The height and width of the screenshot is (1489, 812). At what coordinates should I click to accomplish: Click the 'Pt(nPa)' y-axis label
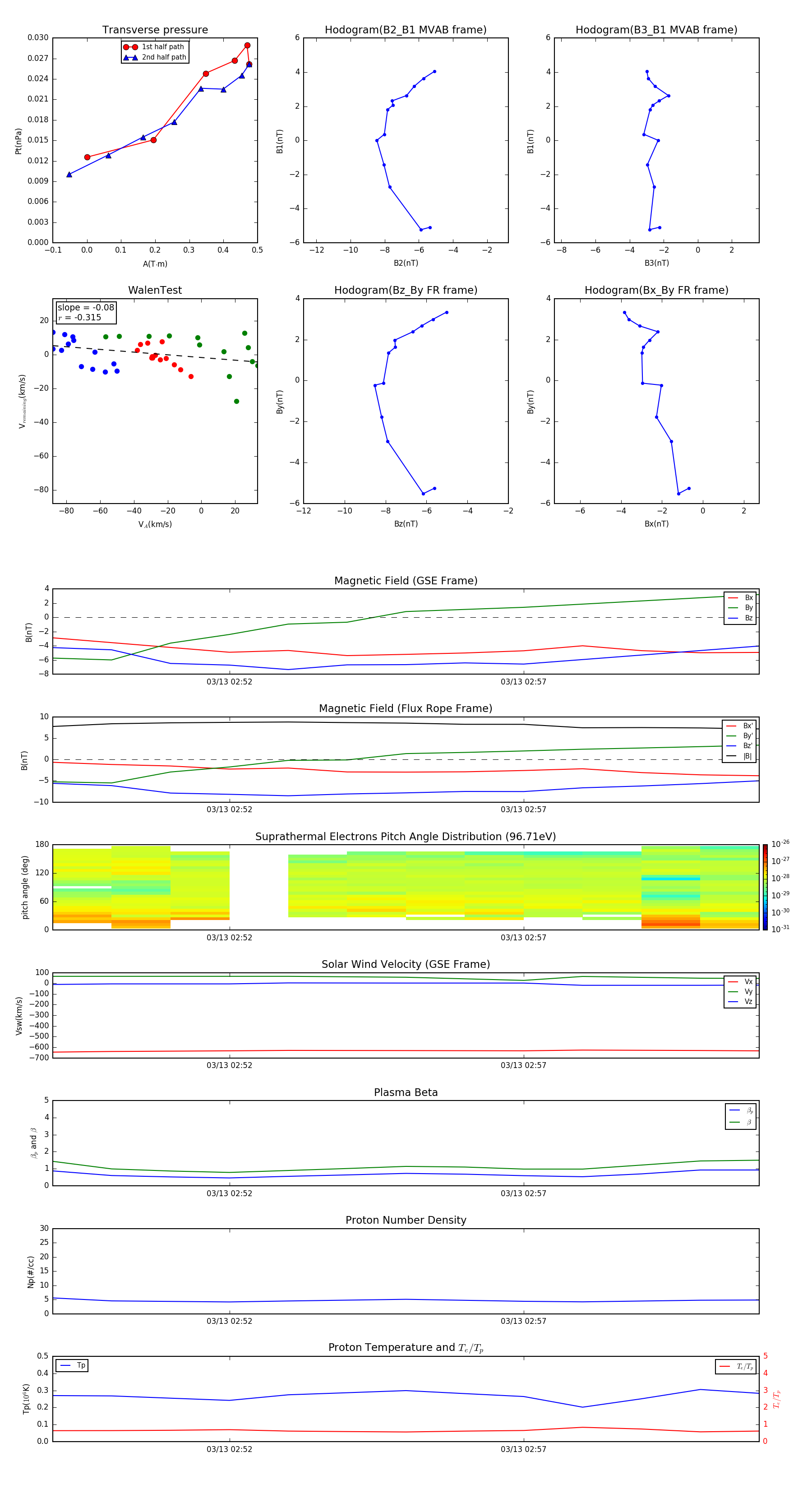[x=18, y=141]
